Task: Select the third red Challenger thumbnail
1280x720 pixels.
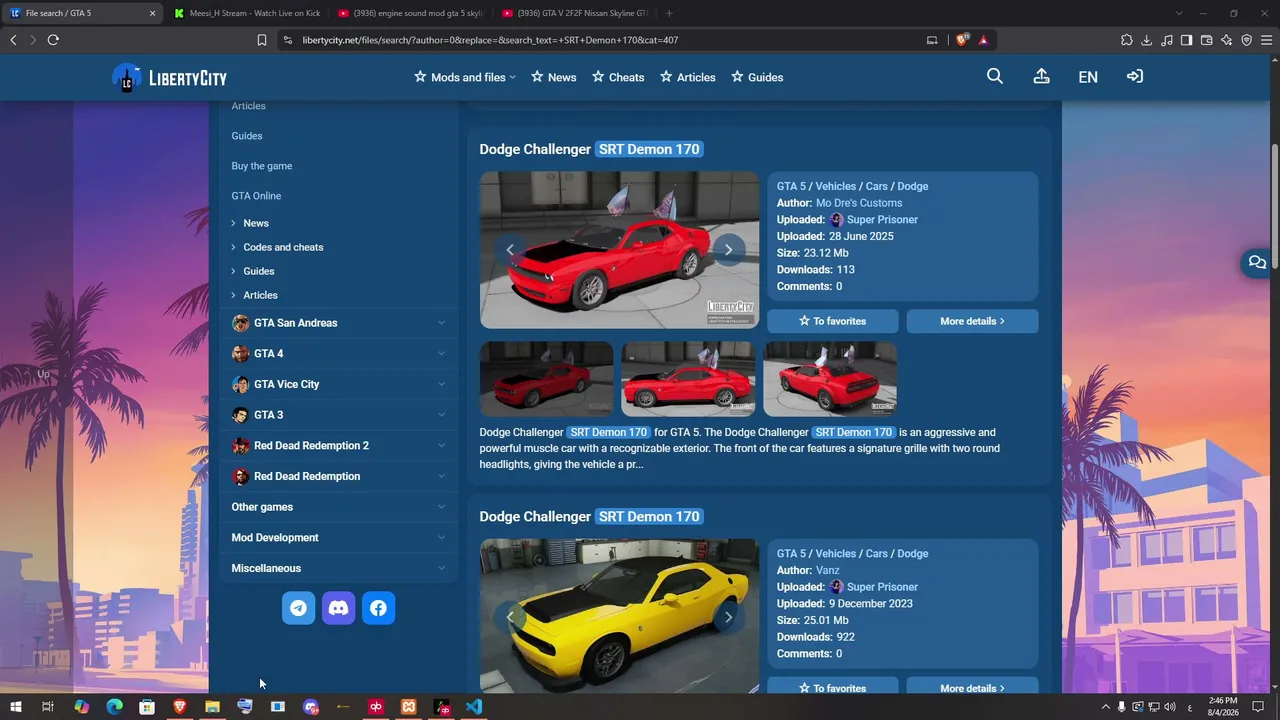Action: click(x=830, y=379)
